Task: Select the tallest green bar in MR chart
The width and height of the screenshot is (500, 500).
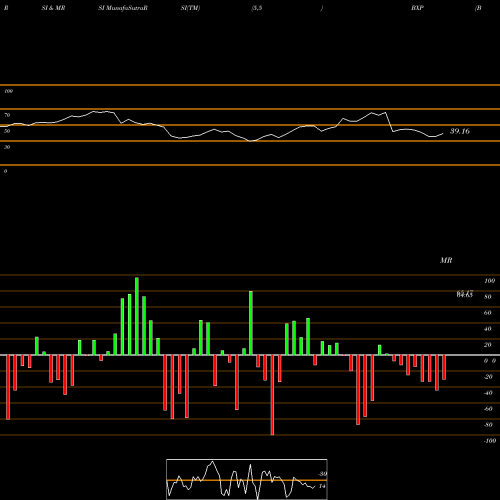Action: (137, 316)
